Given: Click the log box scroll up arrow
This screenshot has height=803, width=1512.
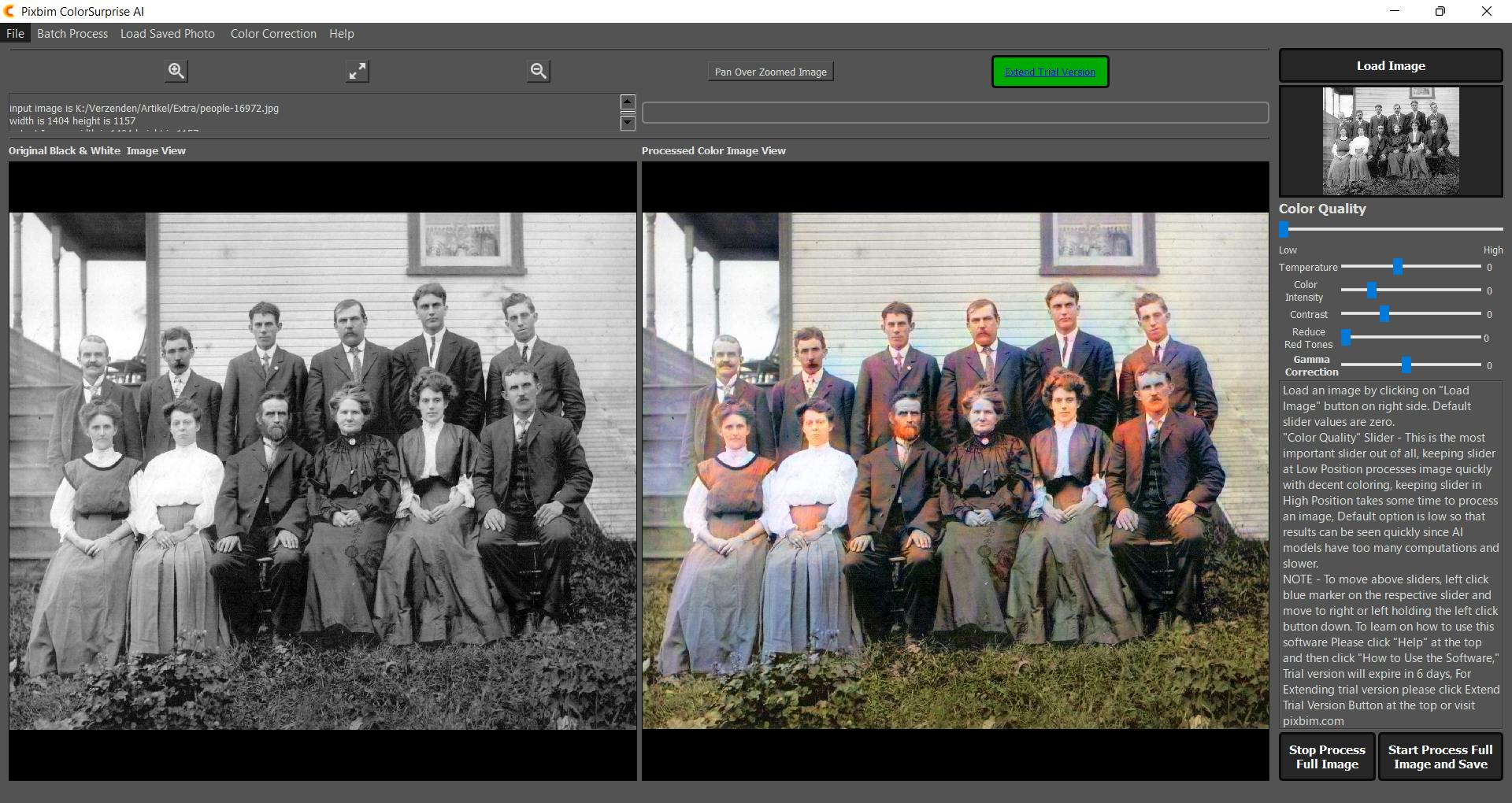Looking at the screenshot, I should tap(628, 102).
